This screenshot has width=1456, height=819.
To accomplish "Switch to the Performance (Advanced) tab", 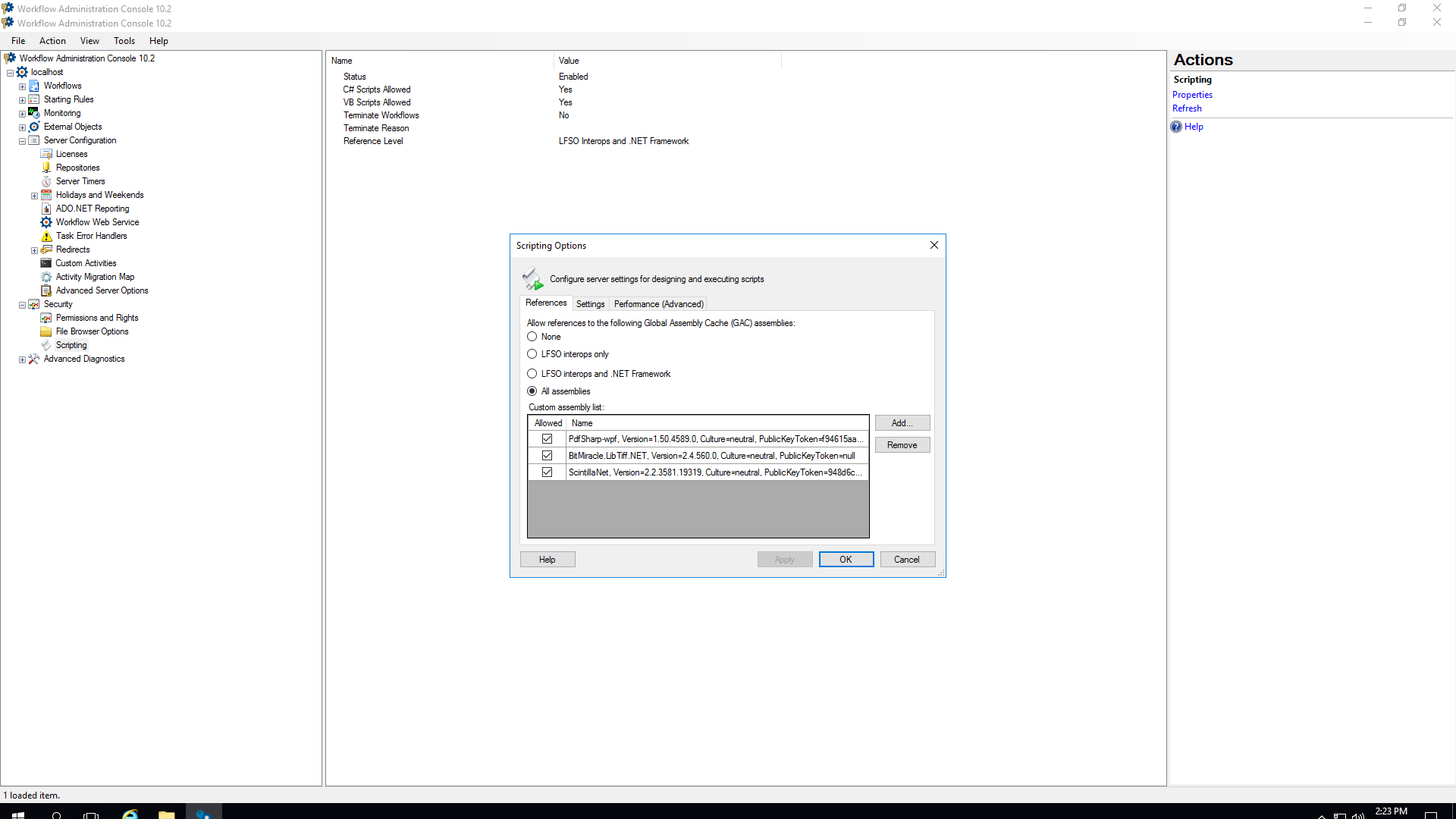I will [x=658, y=304].
